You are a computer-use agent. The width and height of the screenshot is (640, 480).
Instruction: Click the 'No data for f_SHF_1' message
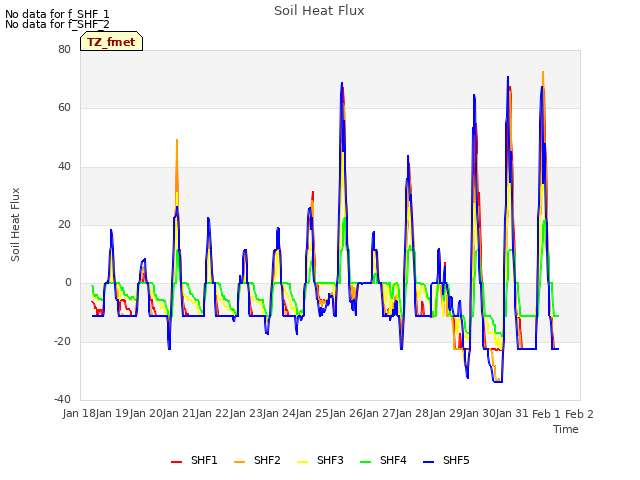coord(57,14)
